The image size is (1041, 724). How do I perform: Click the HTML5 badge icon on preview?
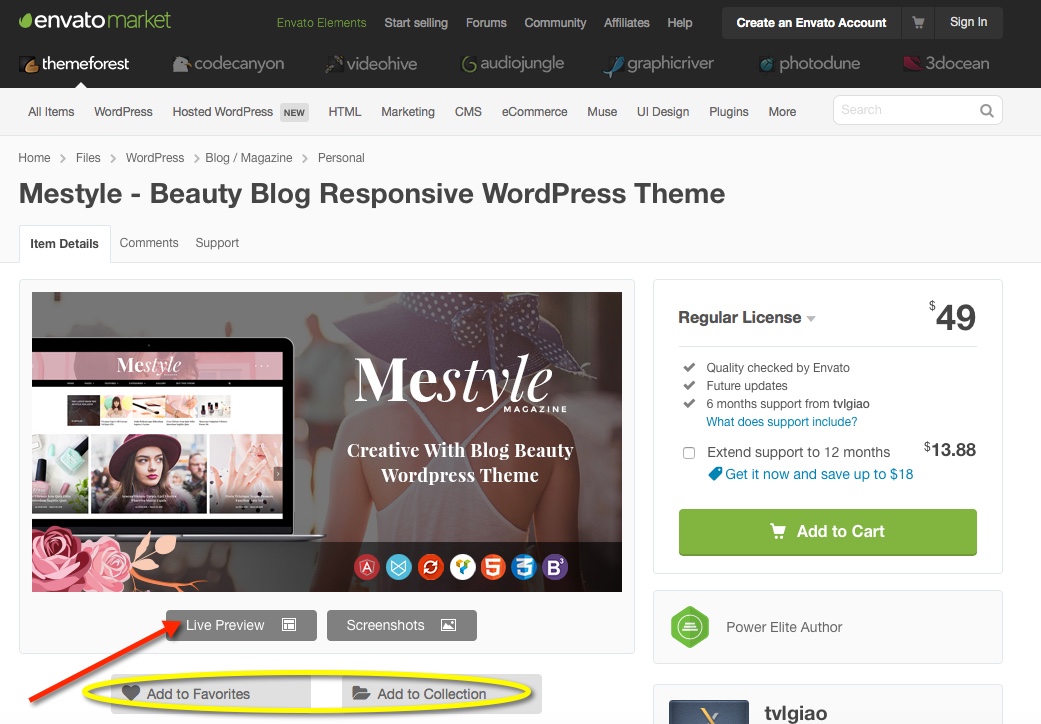[x=493, y=567]
